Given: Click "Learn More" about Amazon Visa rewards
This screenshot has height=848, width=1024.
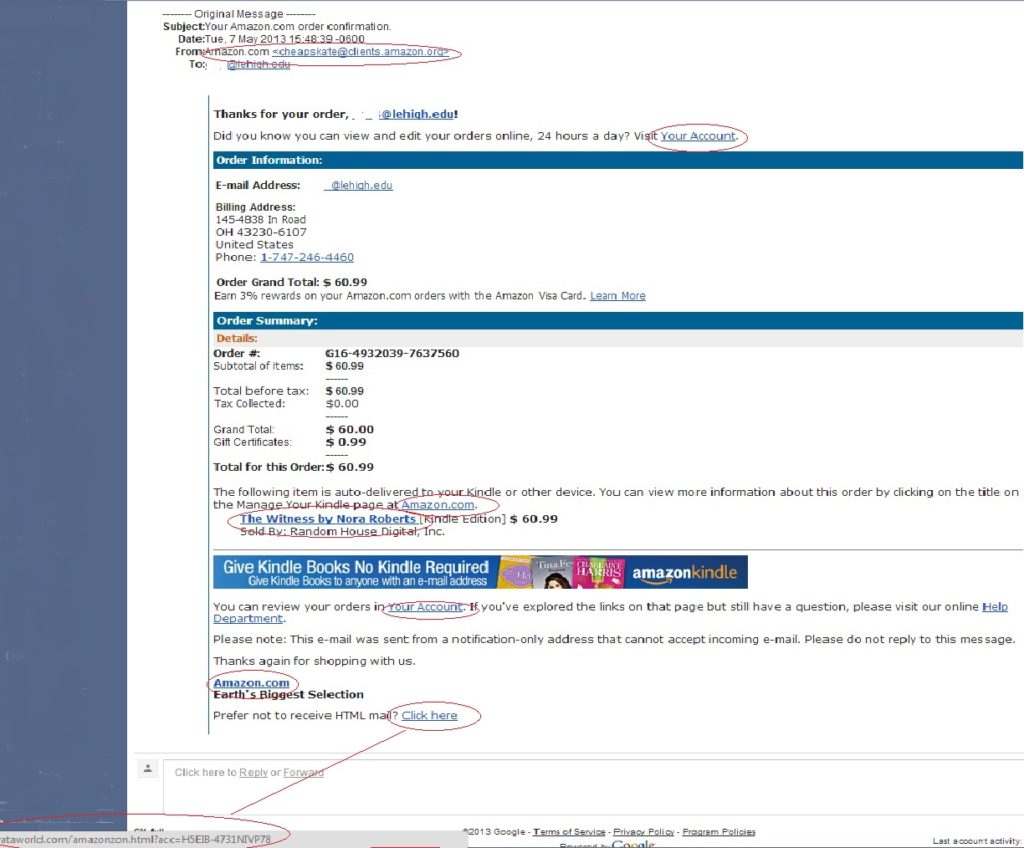Looking at the screenshot, I should point(617,295).
